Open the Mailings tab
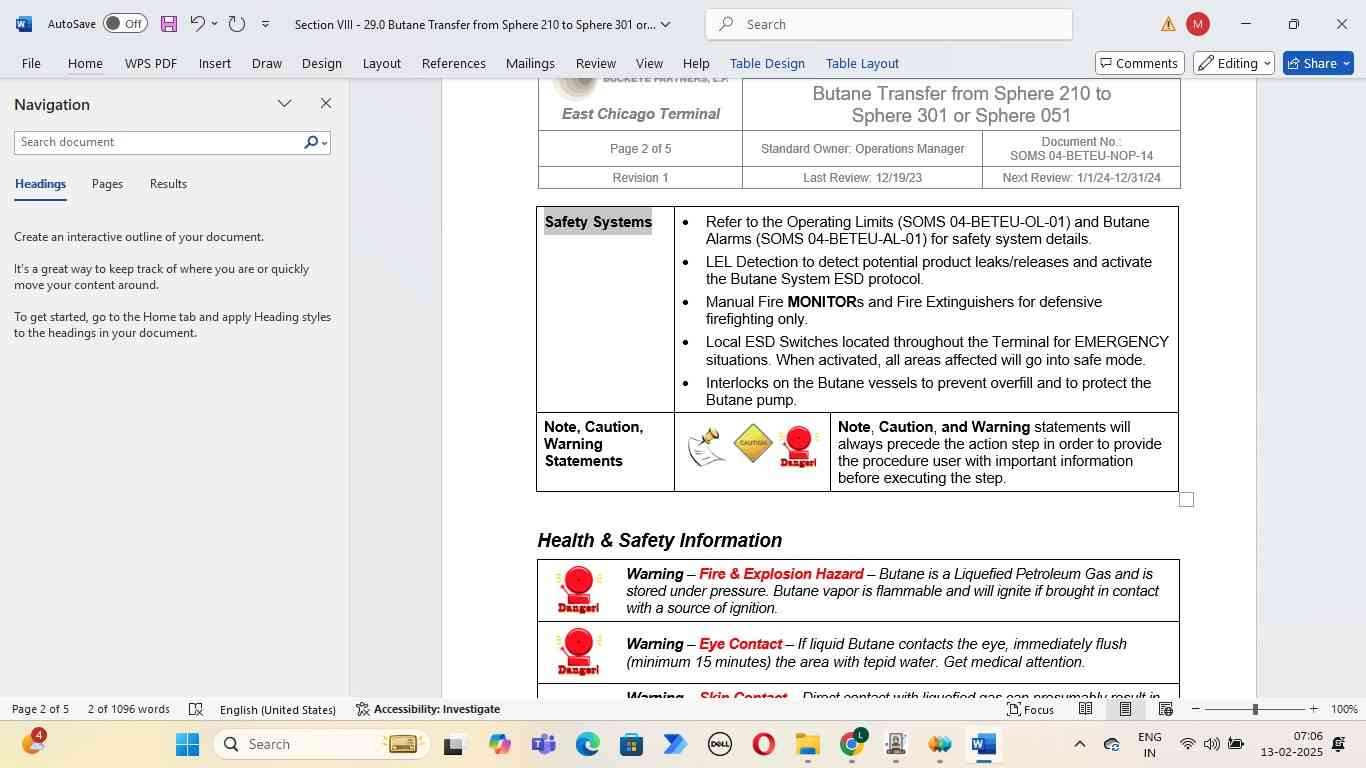Viewport: 1366px width, 768px height. (530, 63)
